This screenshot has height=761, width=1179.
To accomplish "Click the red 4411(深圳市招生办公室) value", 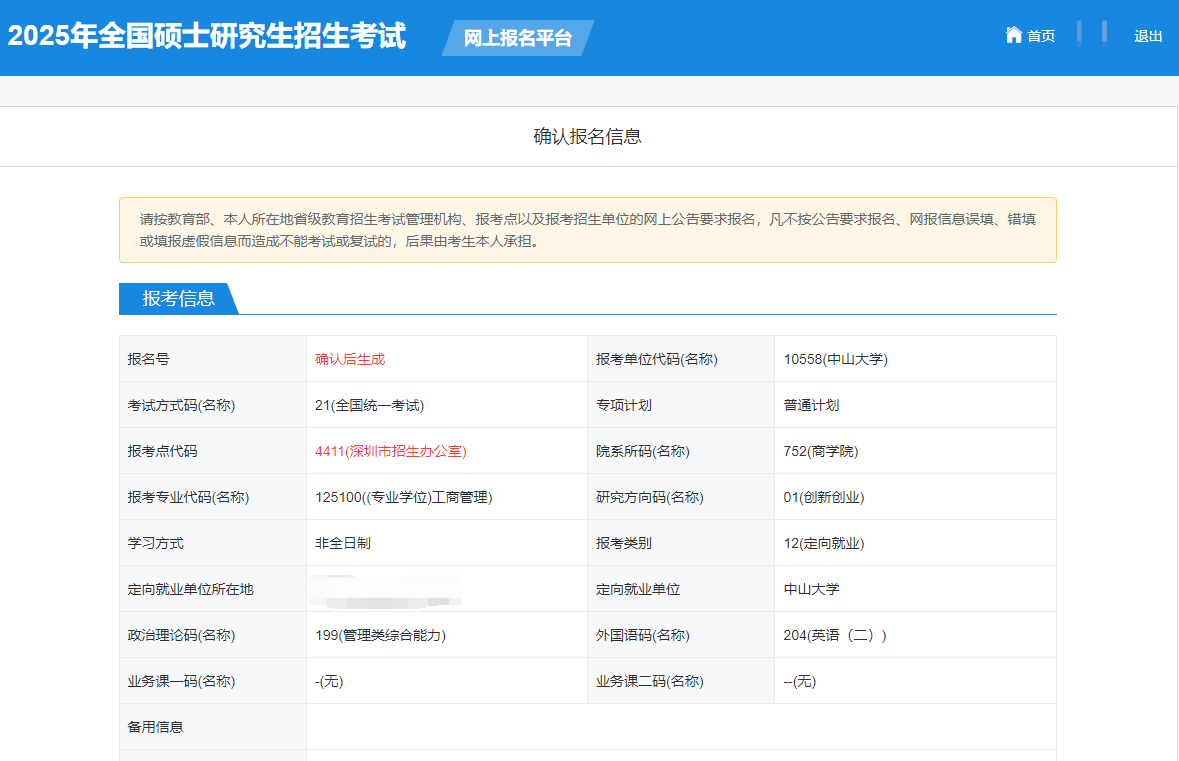I will click(390, 451).
